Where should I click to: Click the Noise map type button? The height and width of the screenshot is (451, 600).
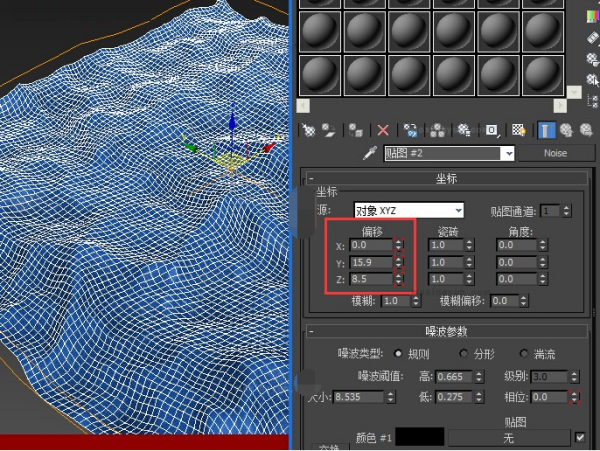pos(555,153)
